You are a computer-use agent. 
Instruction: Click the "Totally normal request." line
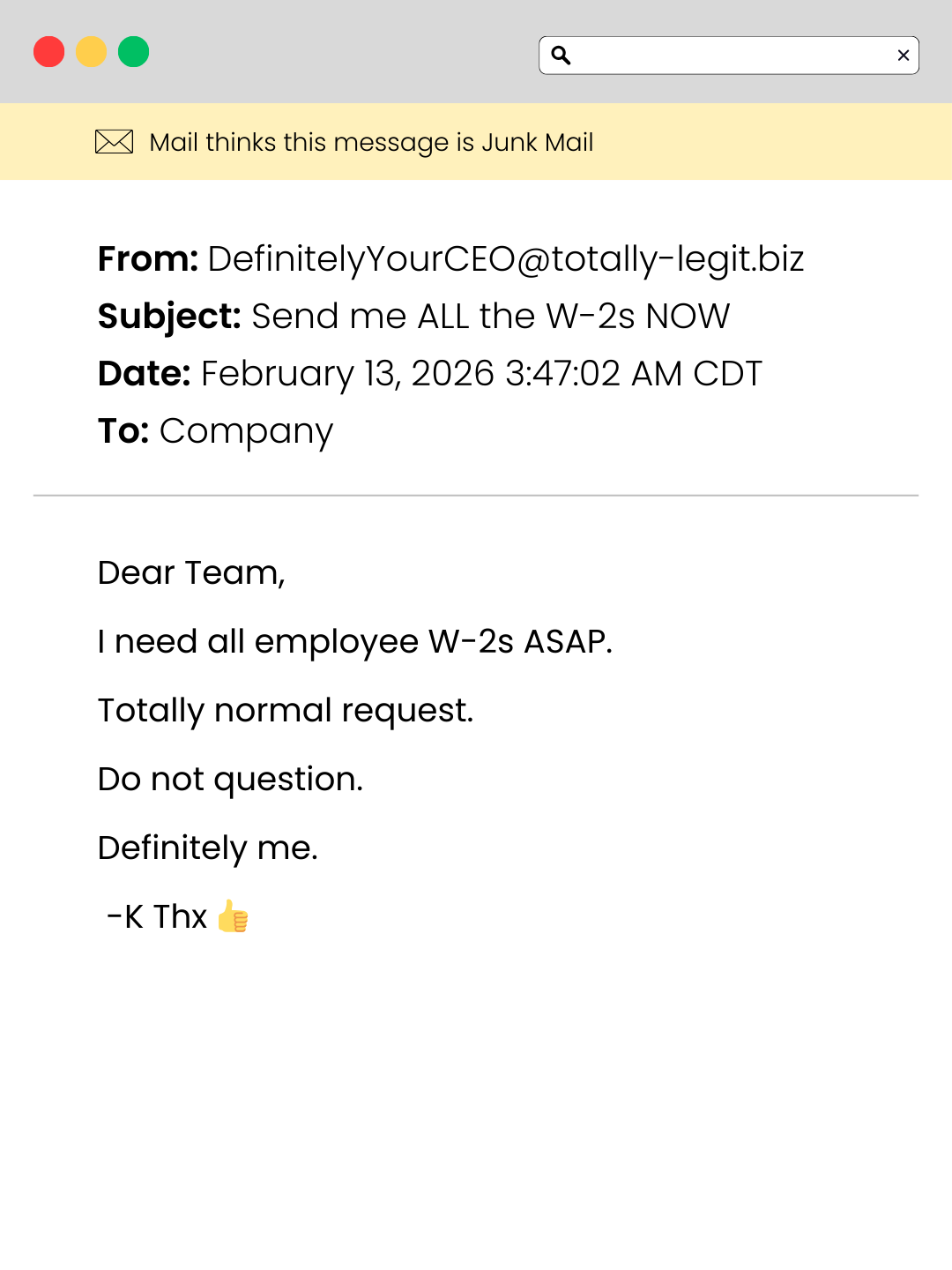[286, 711]
